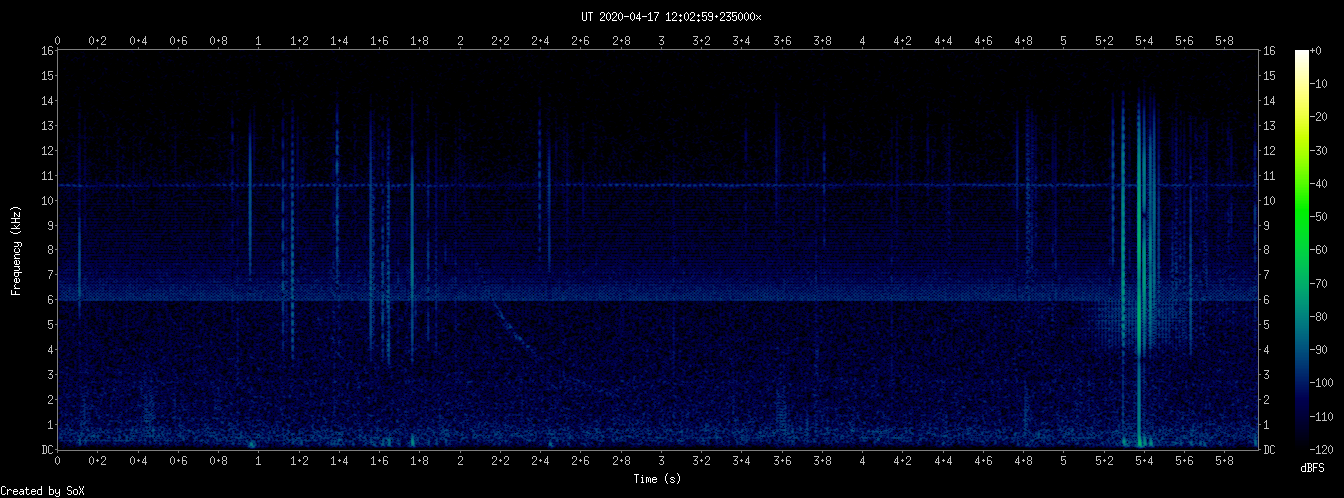This screenshot has width=1344, height=498.
Task: Click '2.4' on the top time axis
Action: tap(540, 40)
